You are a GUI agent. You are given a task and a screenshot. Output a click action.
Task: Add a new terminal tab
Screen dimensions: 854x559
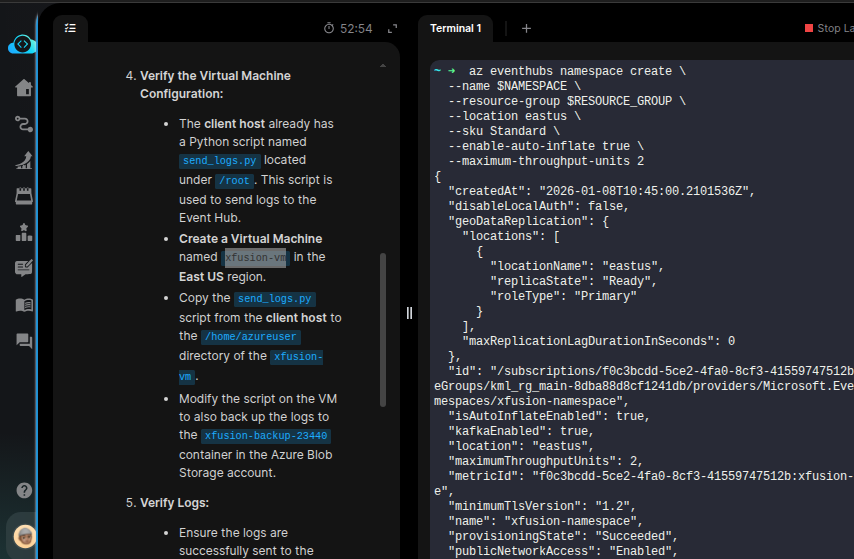(526, 29)
